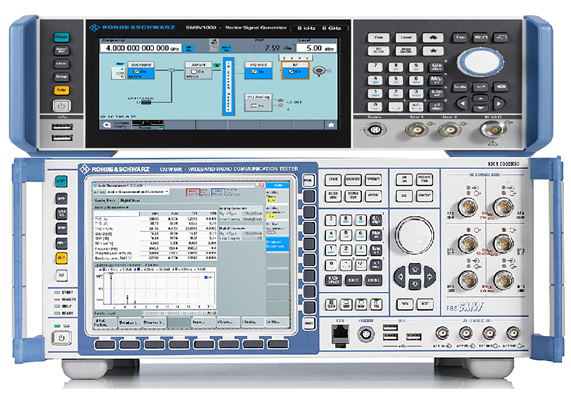
Task: Toggle the Baseband On checkbox
Action: pos(137,72)
